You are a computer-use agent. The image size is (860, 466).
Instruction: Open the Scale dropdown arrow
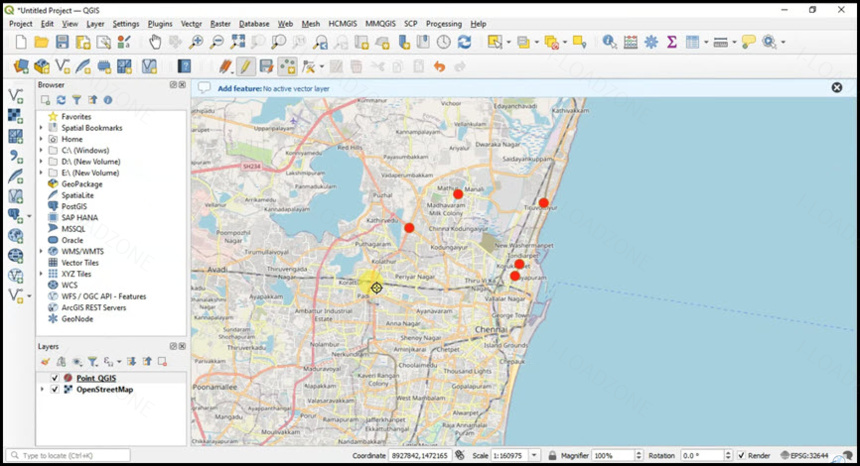534,456
